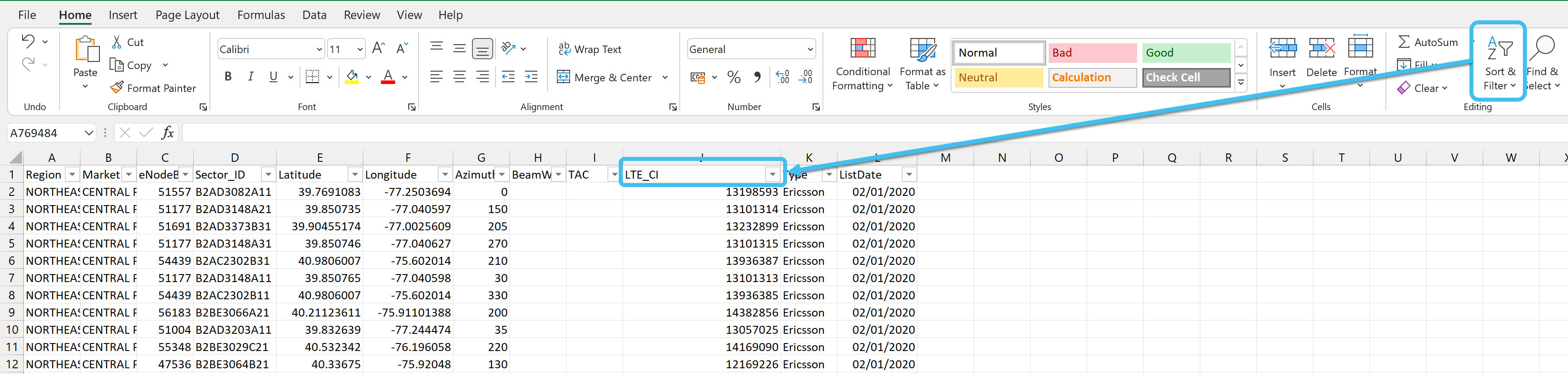This screenshot has width=1568, height=374.
Task: Switch to the Formulas tab
Action: pyautogui.click(x=260, y=15)
